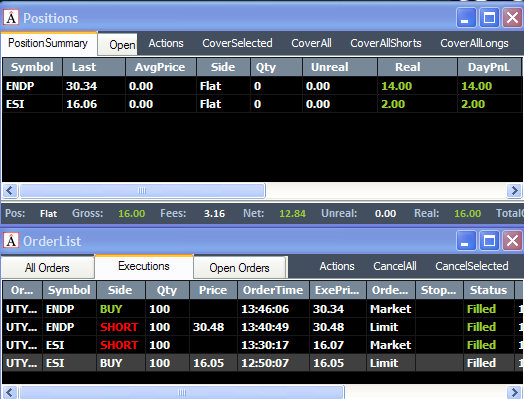Maximize the OrderList window

[490, 240]
